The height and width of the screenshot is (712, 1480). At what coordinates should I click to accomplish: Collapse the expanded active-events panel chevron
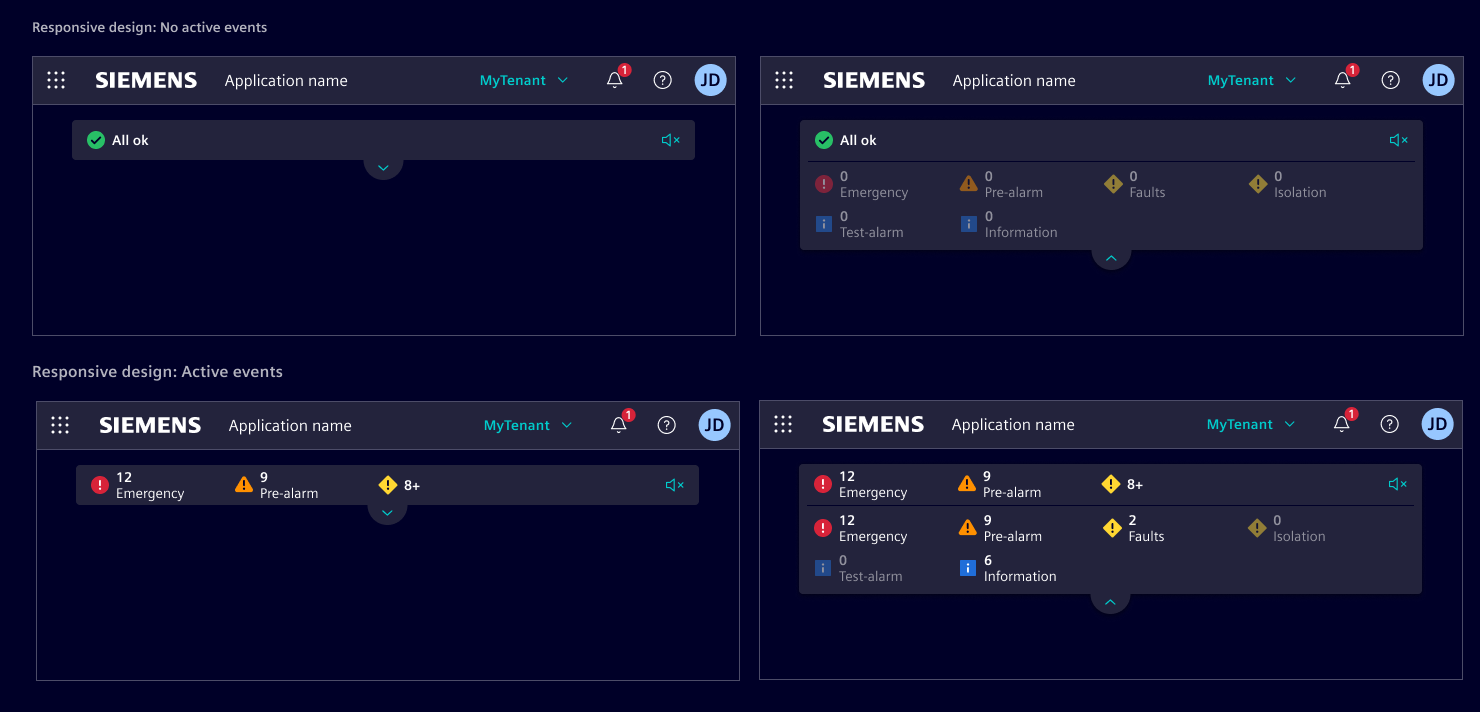1110,602
